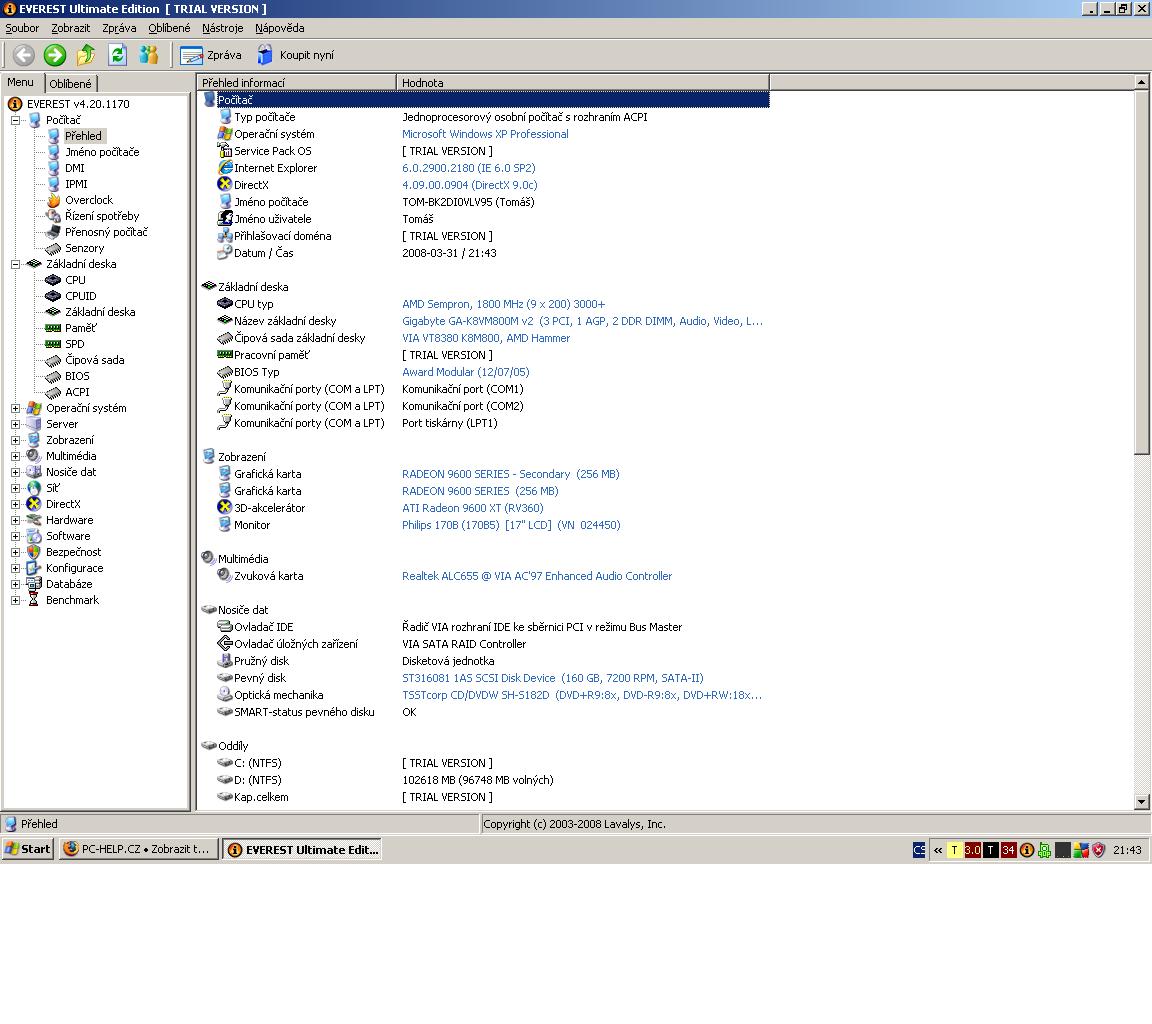Select the BIOS tree item
This screenshot has height=1024, width=1152.
tap(77, 376)
